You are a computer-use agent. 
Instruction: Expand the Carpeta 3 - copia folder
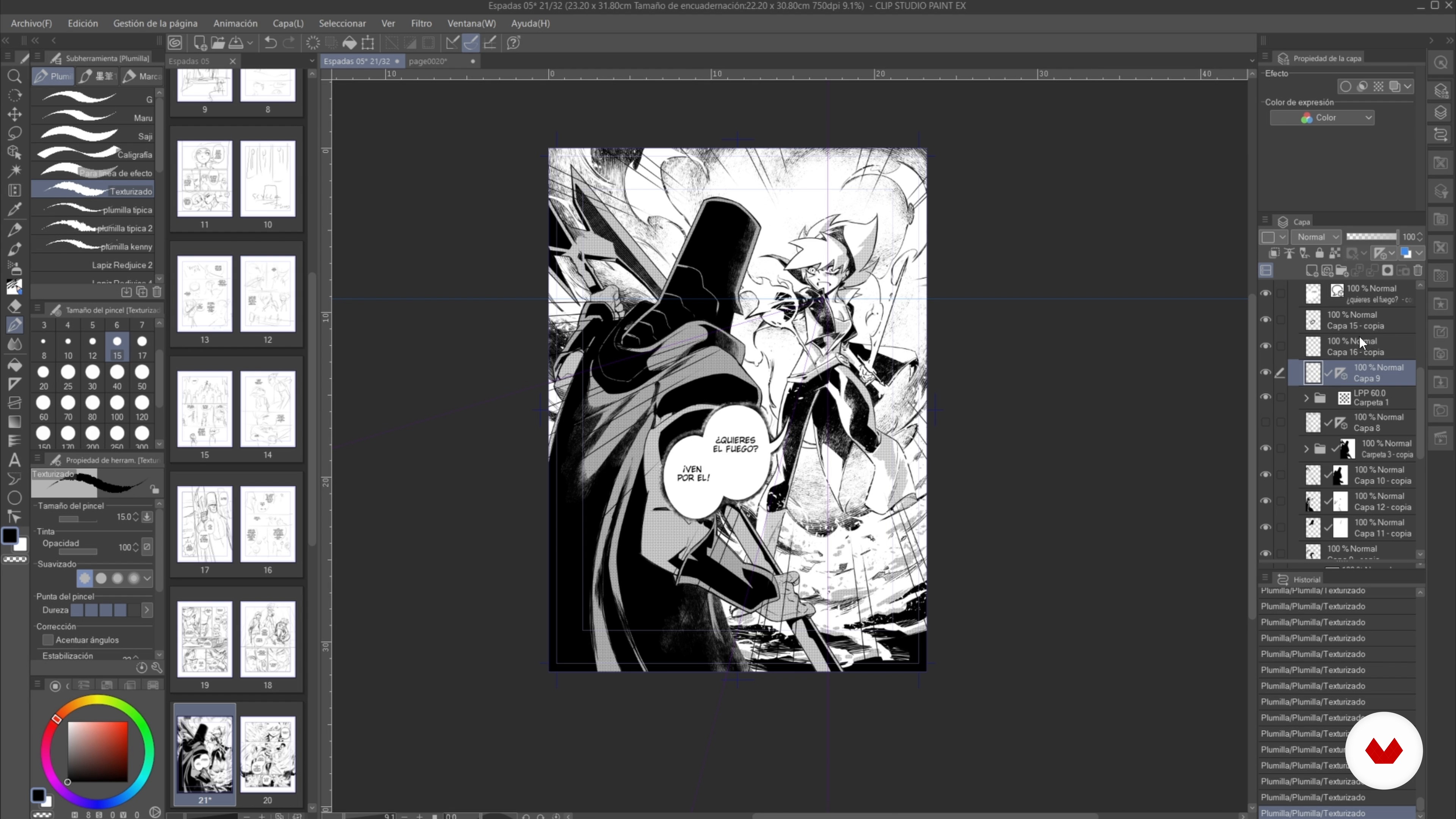(x=1306, y=449)
